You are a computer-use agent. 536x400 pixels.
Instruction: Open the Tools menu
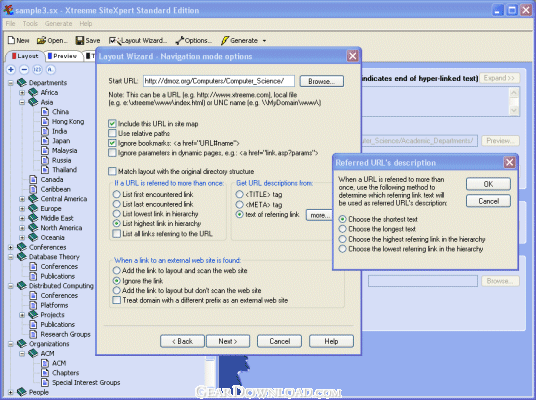[x=30, y=24]
